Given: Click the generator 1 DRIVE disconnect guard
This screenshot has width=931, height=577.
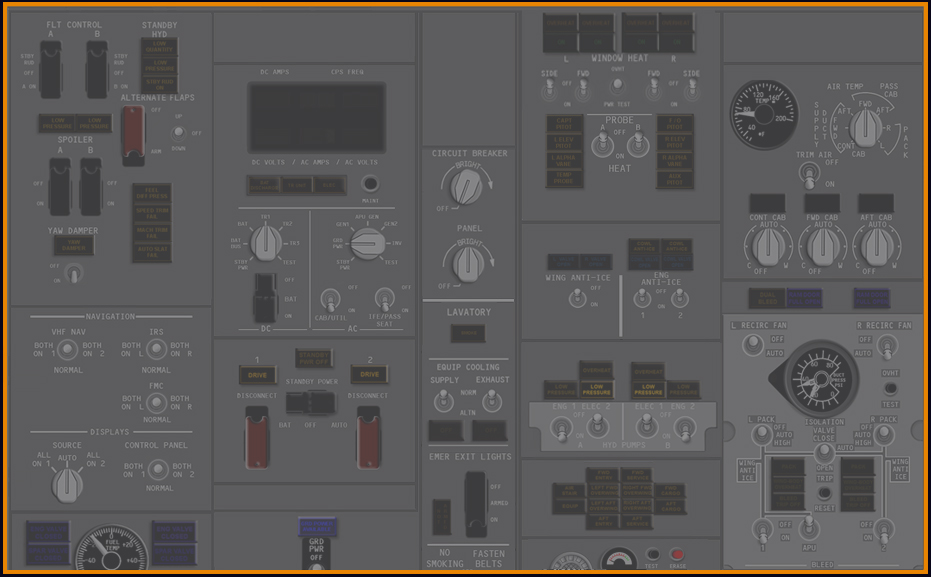Looking at the screenshot, I should click(x=257, y=437).
